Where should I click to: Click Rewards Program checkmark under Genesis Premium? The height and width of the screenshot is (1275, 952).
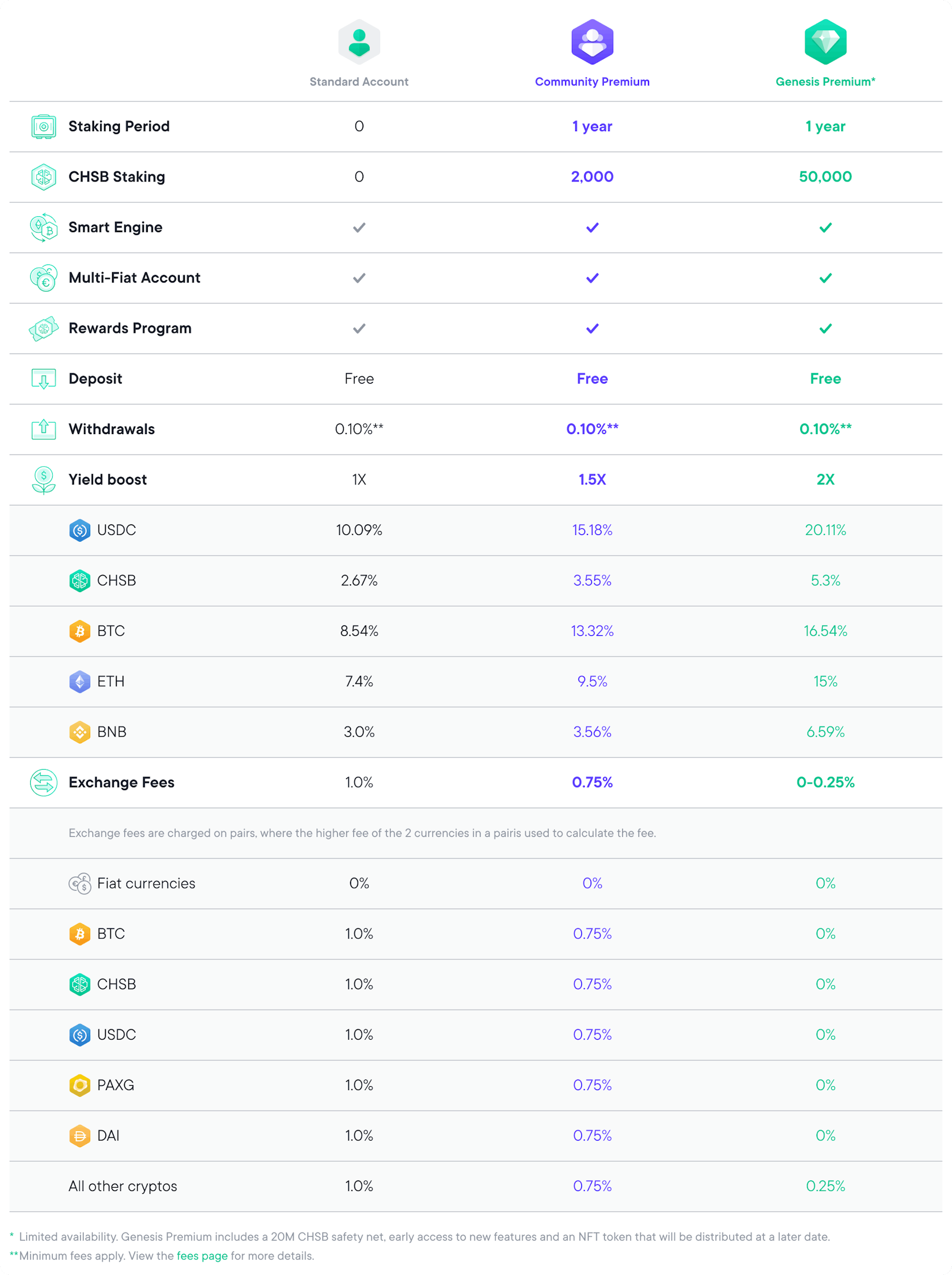pos(825,328)
